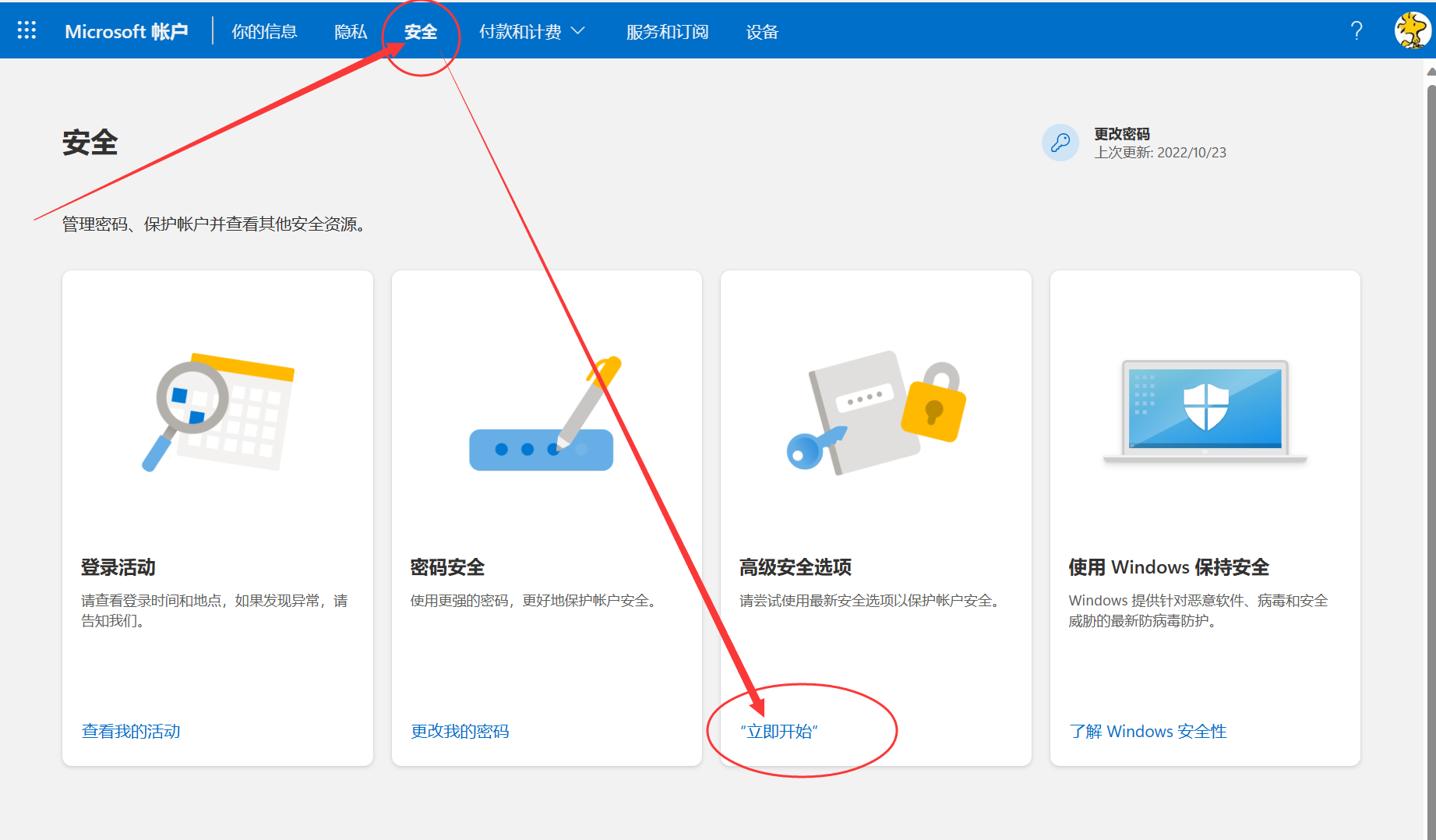Click the 密码安全 password pen illustration
This screenshot has width=1436, height=840.
[545, 414]
